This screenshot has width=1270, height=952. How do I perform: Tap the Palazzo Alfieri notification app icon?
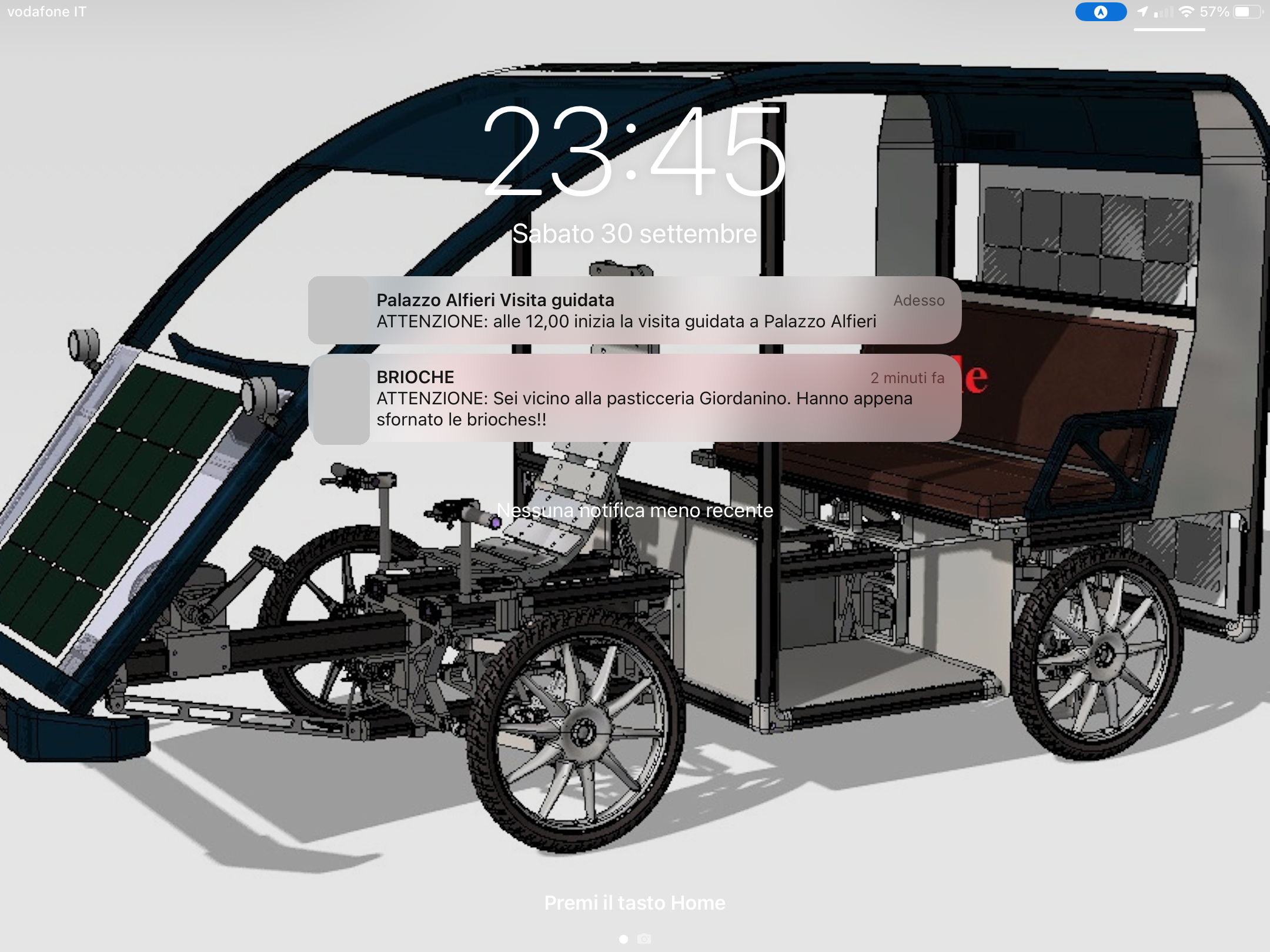[339, 310]
